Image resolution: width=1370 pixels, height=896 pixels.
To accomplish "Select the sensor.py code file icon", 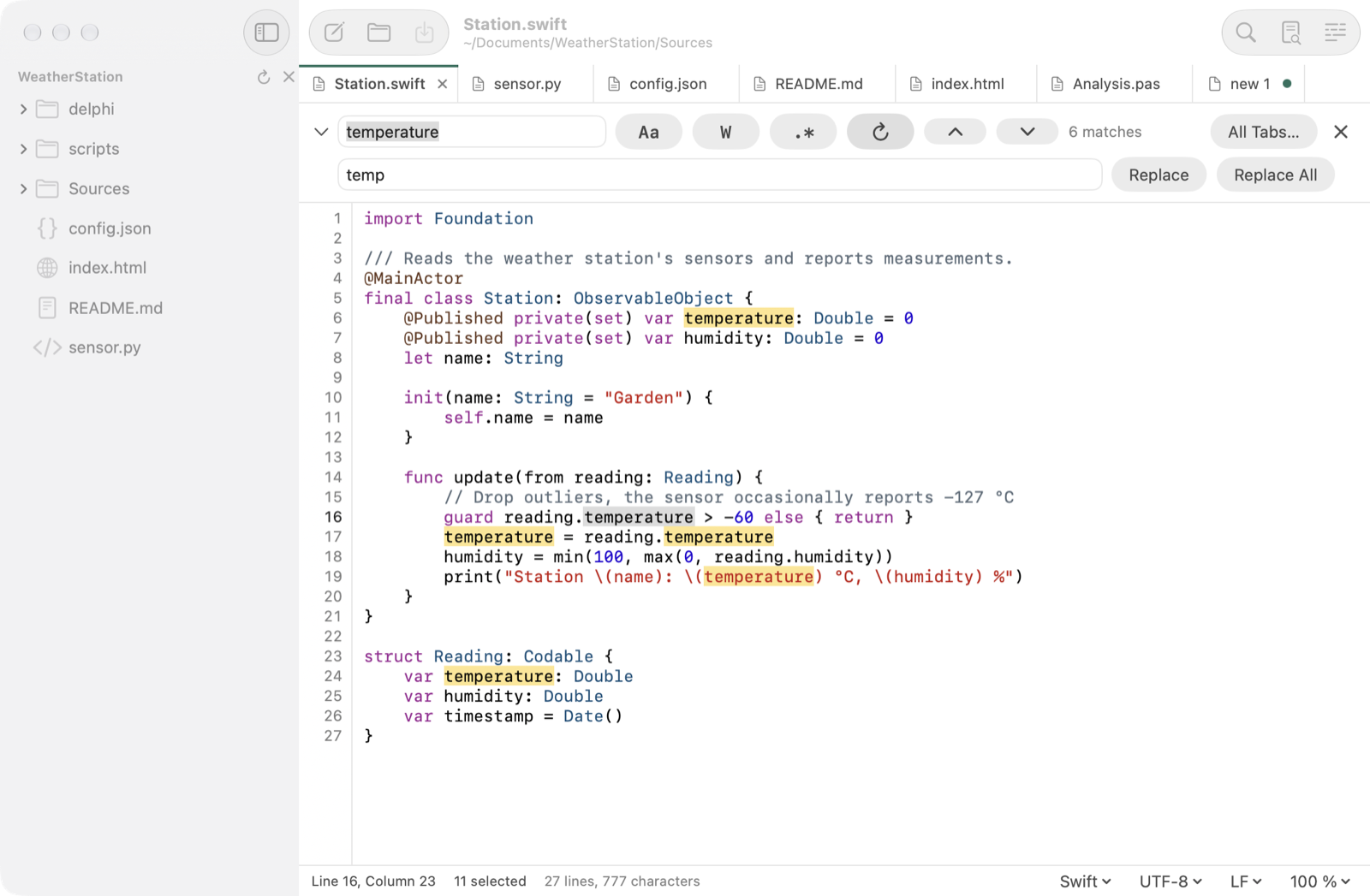I will click(x=47, y=347).
